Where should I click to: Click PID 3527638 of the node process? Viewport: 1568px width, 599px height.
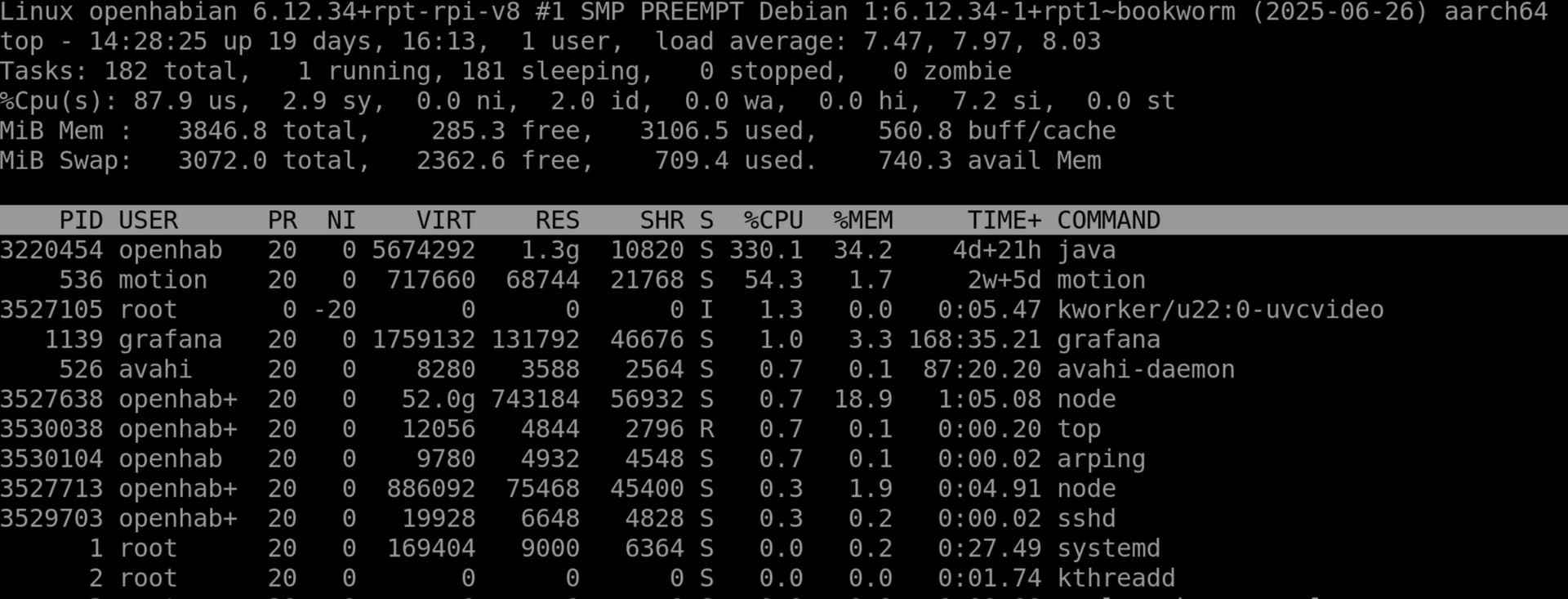click(x=51, y=399)
